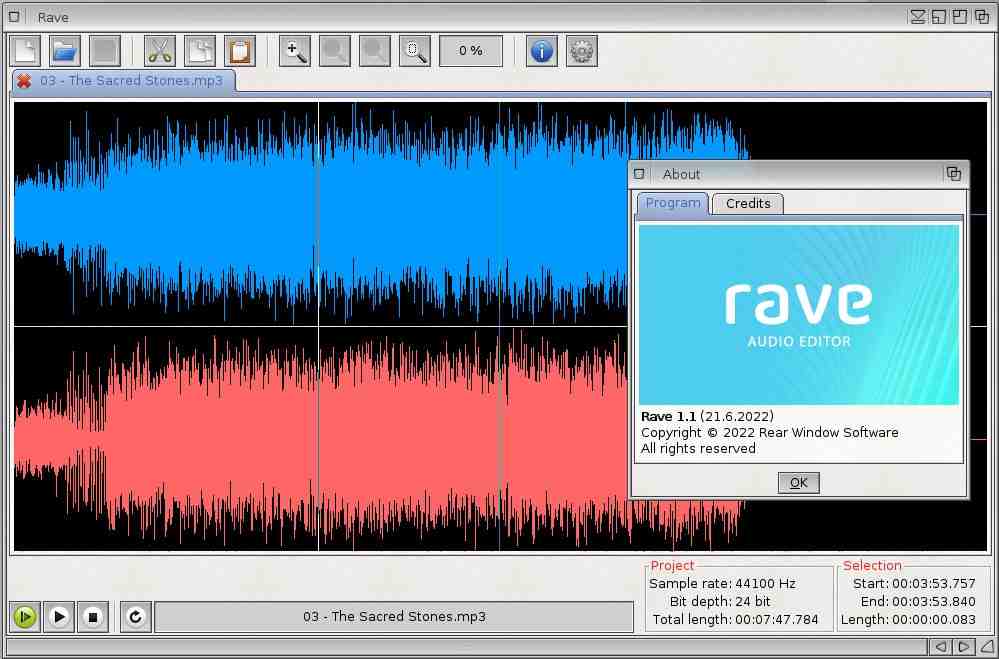Open settings with the gear icon

point(582,50)
